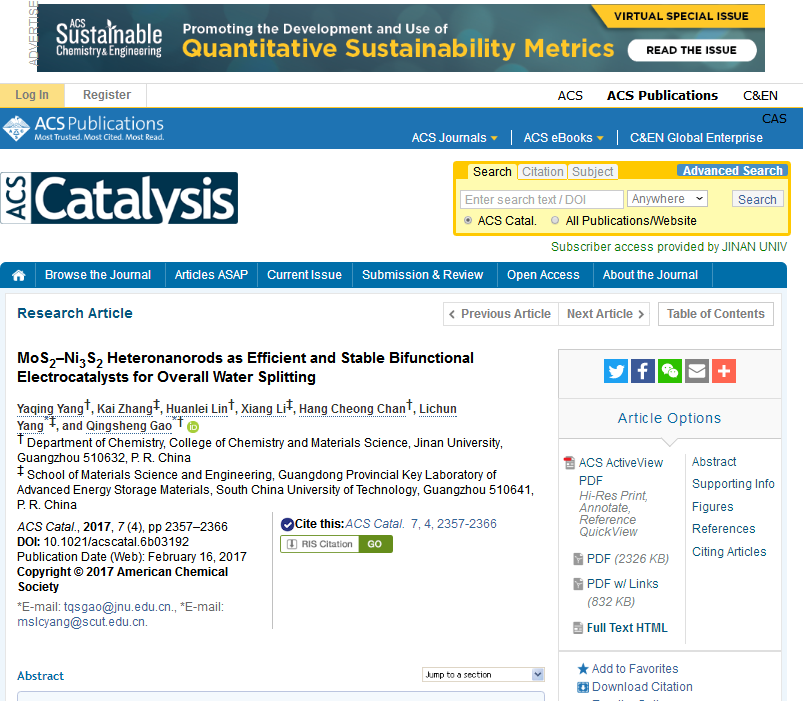Share article via WeChat icon

[x=670, y=371]
